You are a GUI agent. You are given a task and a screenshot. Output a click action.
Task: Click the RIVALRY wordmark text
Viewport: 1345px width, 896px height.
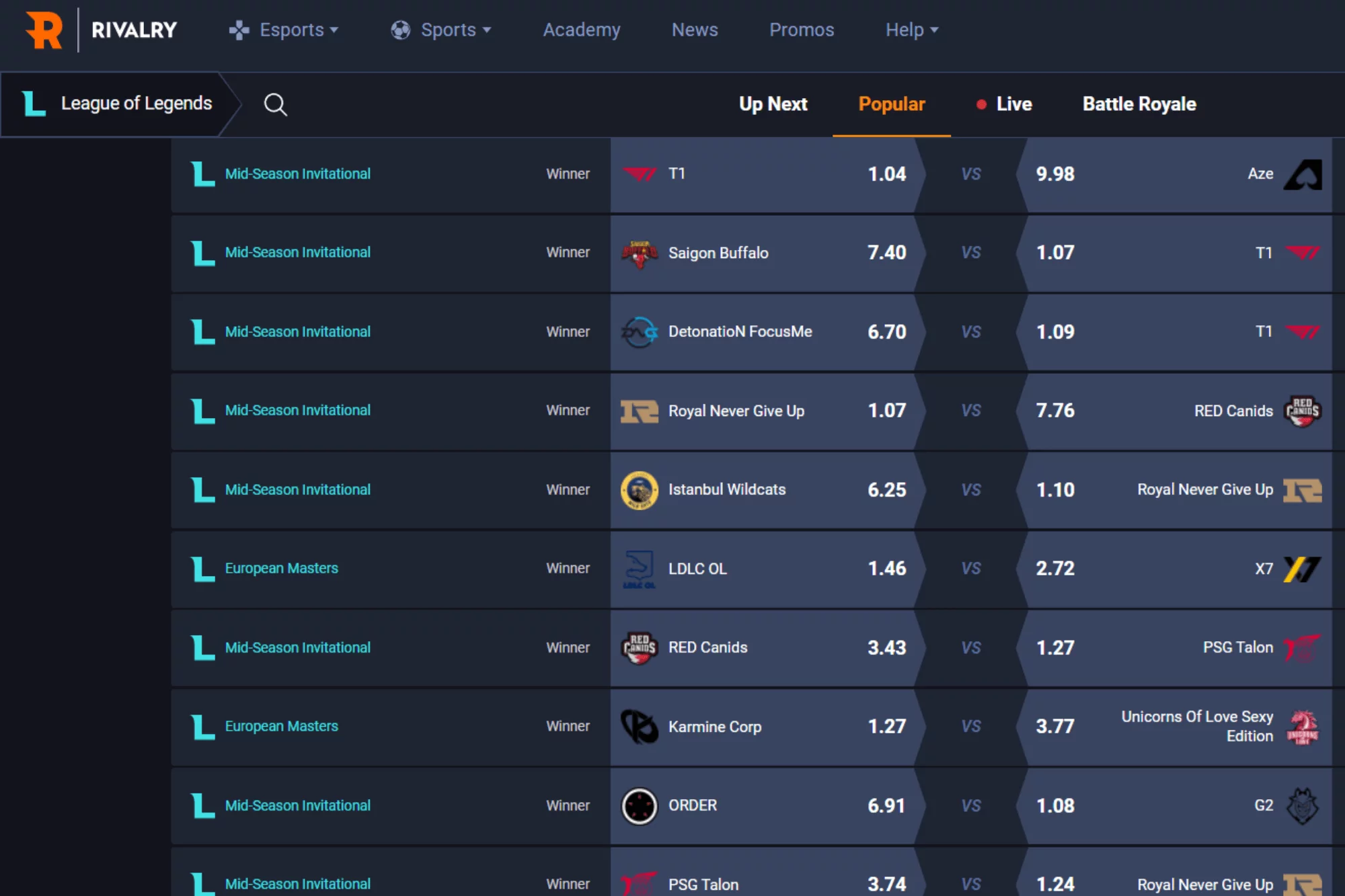(x=134, y=30)
